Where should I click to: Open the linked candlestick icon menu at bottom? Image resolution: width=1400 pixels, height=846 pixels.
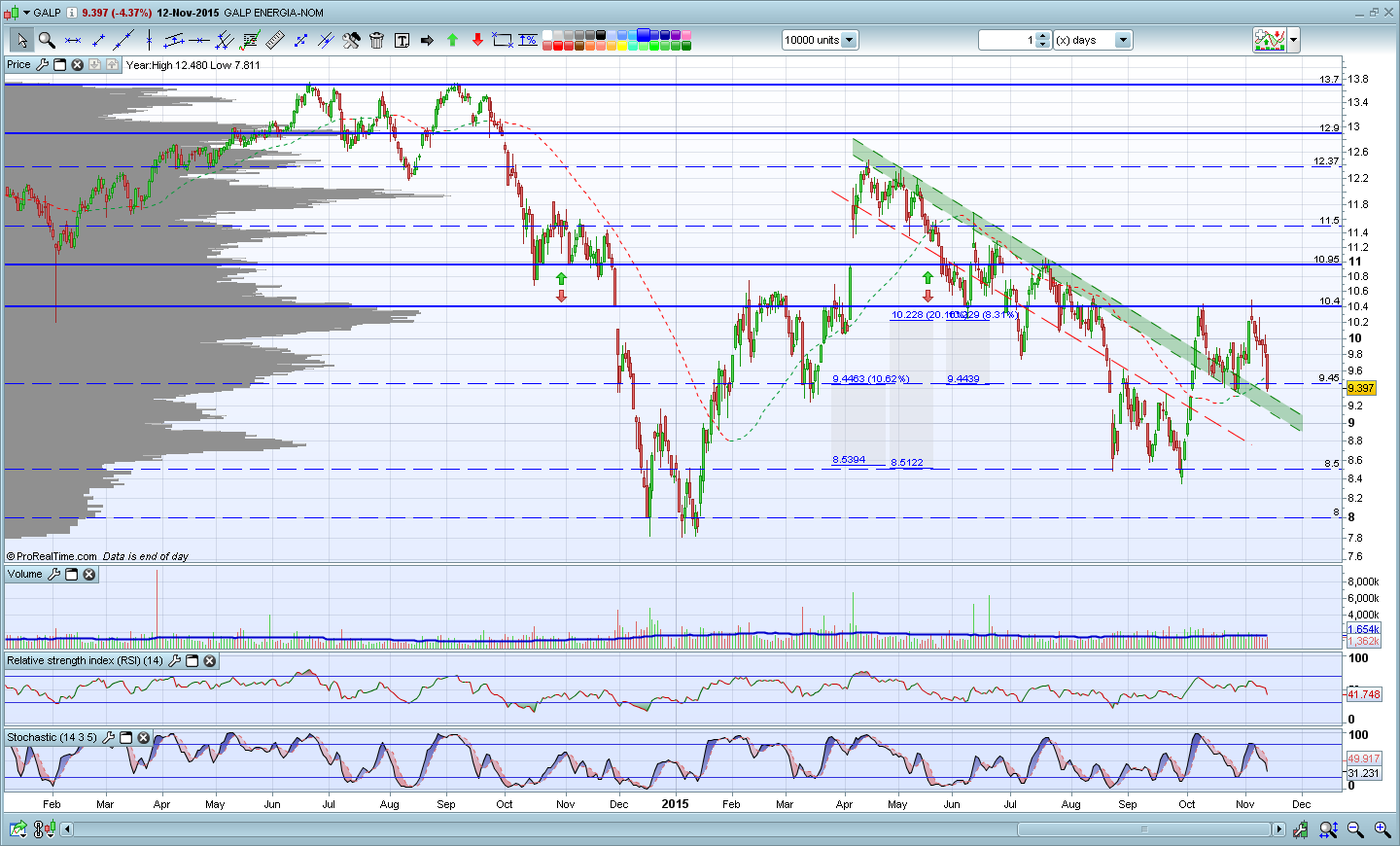tap(44, 829)
